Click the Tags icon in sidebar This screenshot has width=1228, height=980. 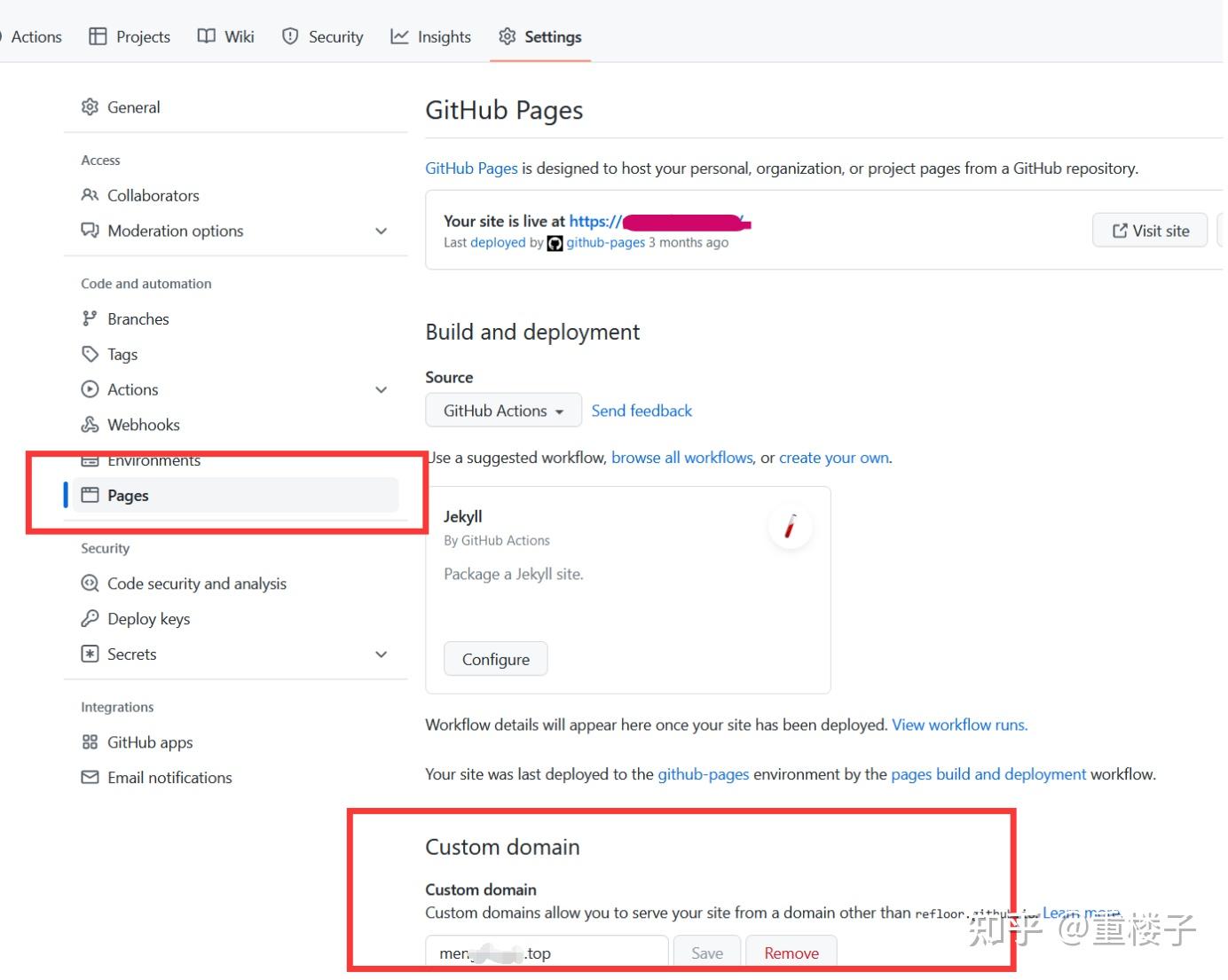pyautogui.click(x=90, y=354)
